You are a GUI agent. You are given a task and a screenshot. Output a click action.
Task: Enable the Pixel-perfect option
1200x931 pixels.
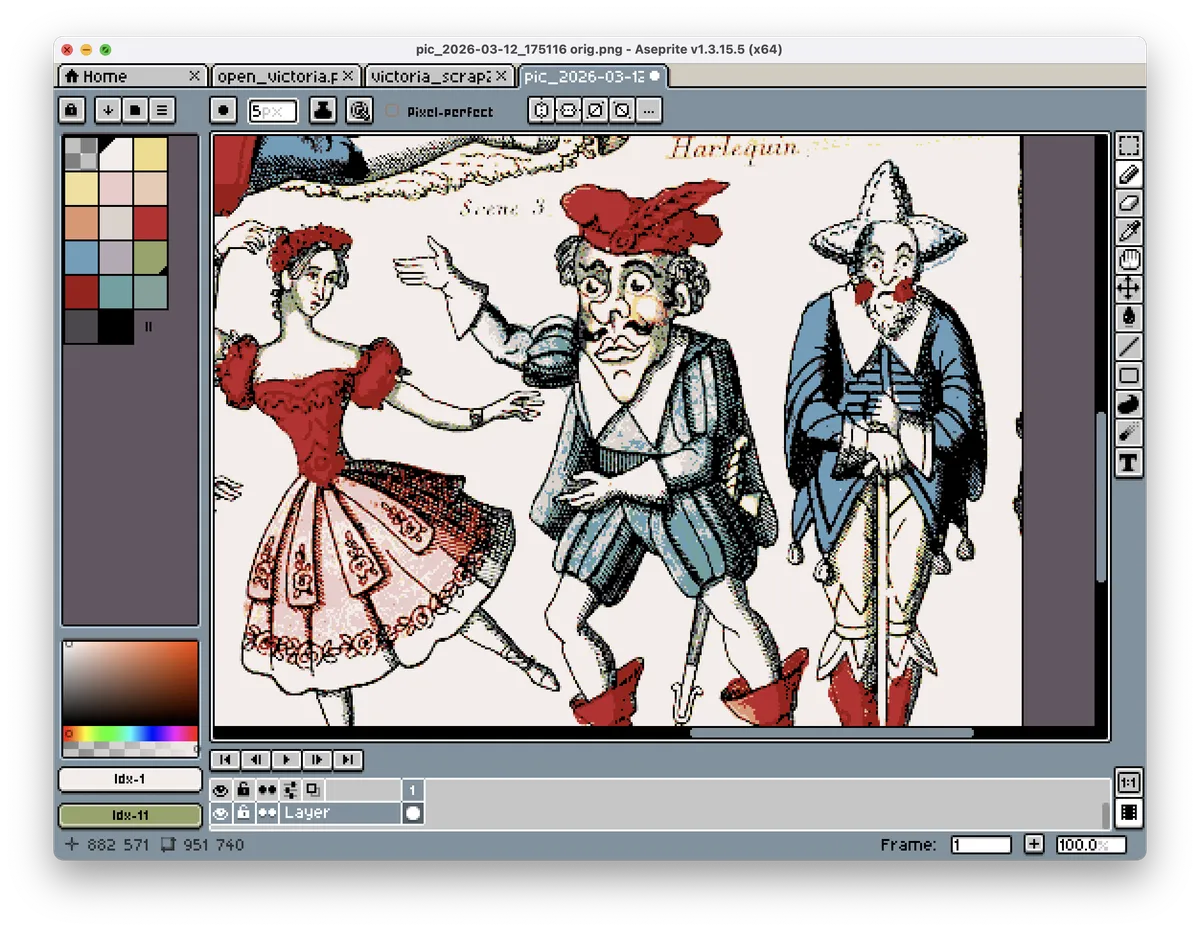pyautogui.click(x=392, y=111)
